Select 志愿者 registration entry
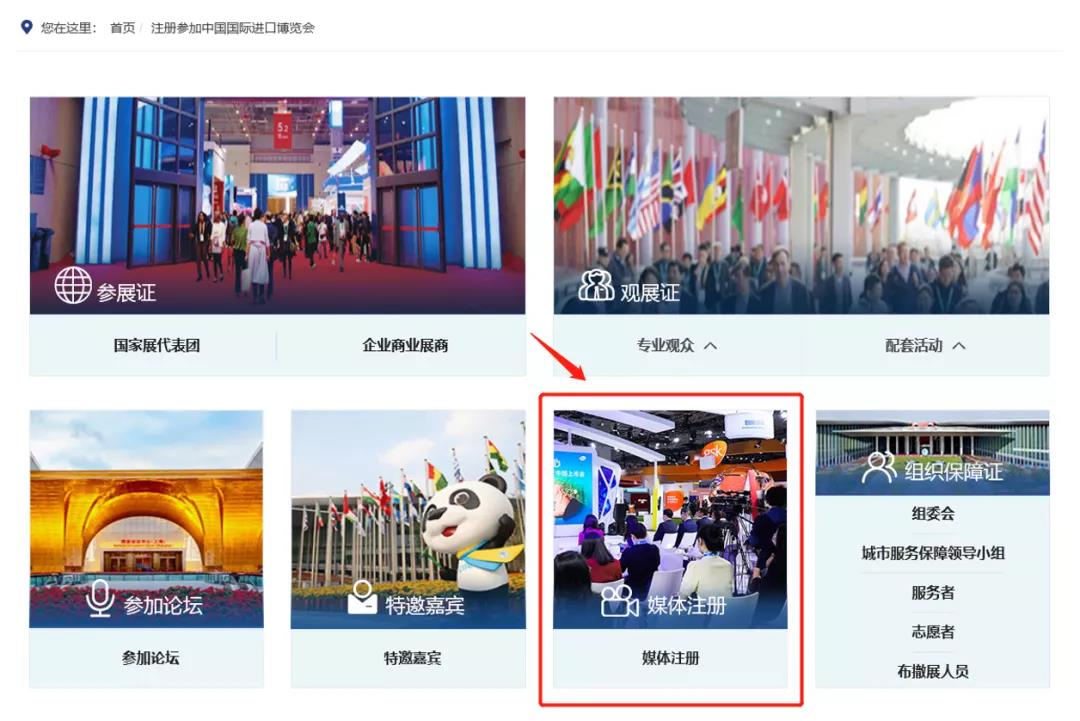This screenshot has height=721, width=1080. pyautogui.click(x=932, y=632)
